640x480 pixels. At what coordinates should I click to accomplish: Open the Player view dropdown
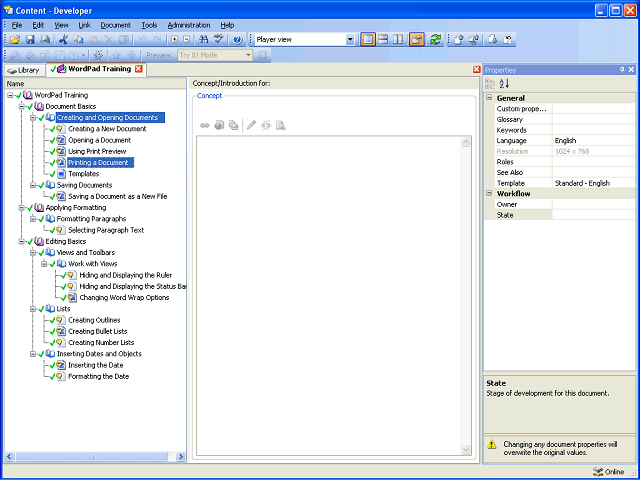point(350,40)
